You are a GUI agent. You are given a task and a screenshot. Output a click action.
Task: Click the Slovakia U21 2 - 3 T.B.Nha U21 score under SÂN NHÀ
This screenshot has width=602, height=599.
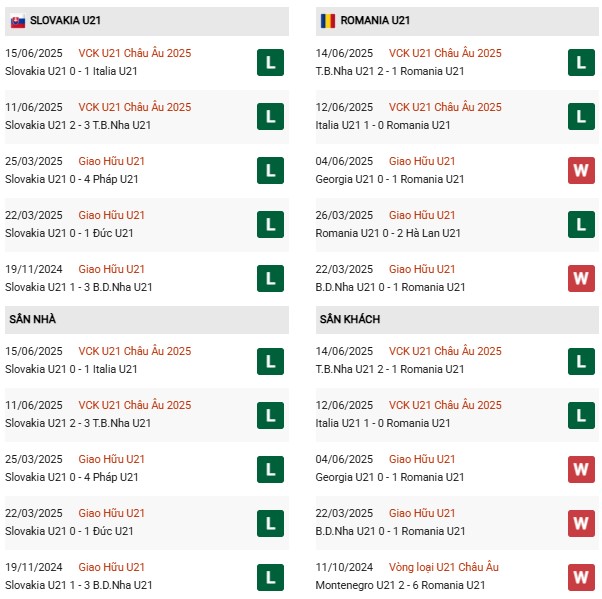tap(78, 423)
